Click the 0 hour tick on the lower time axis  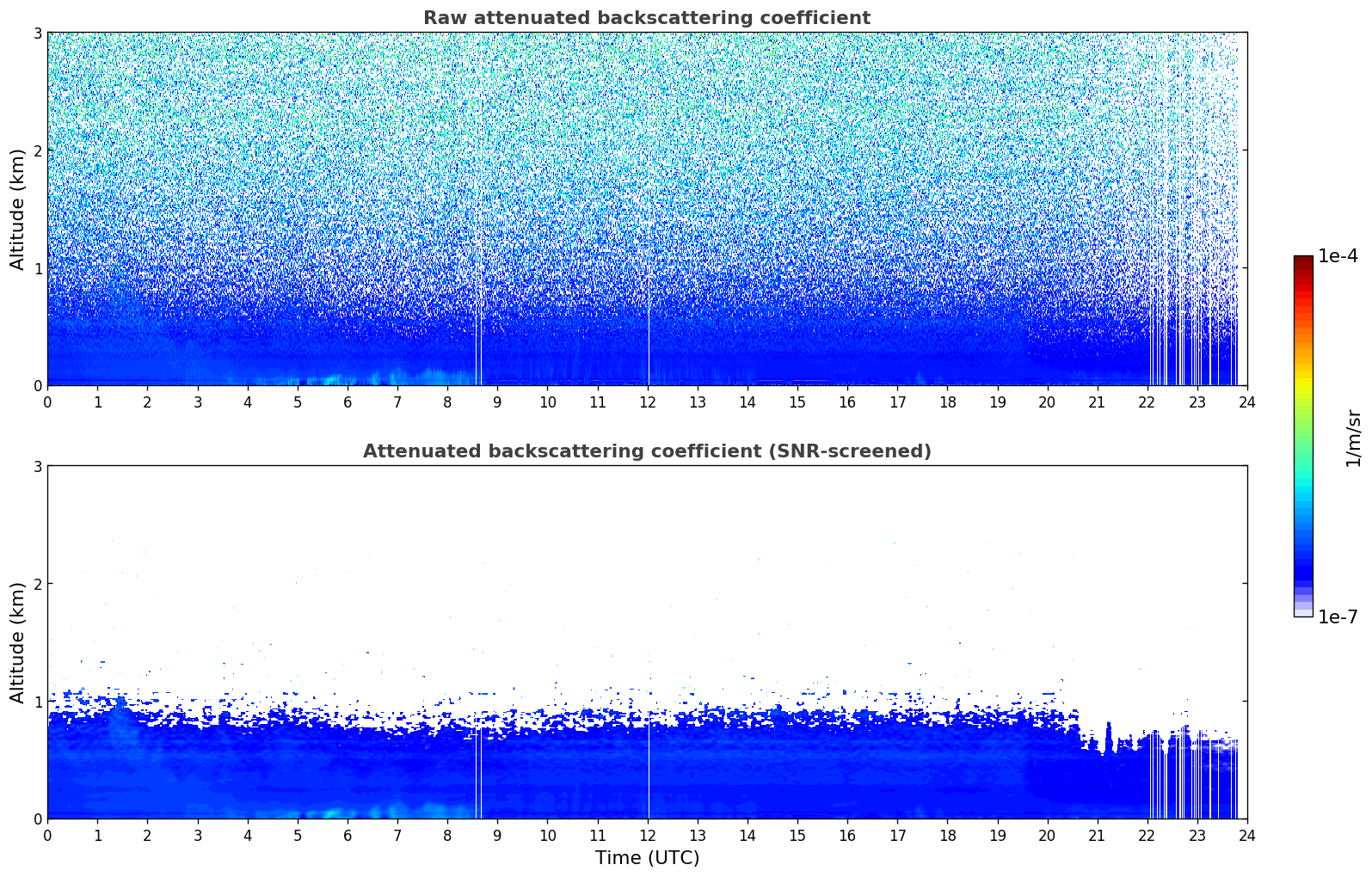[47, 835]
